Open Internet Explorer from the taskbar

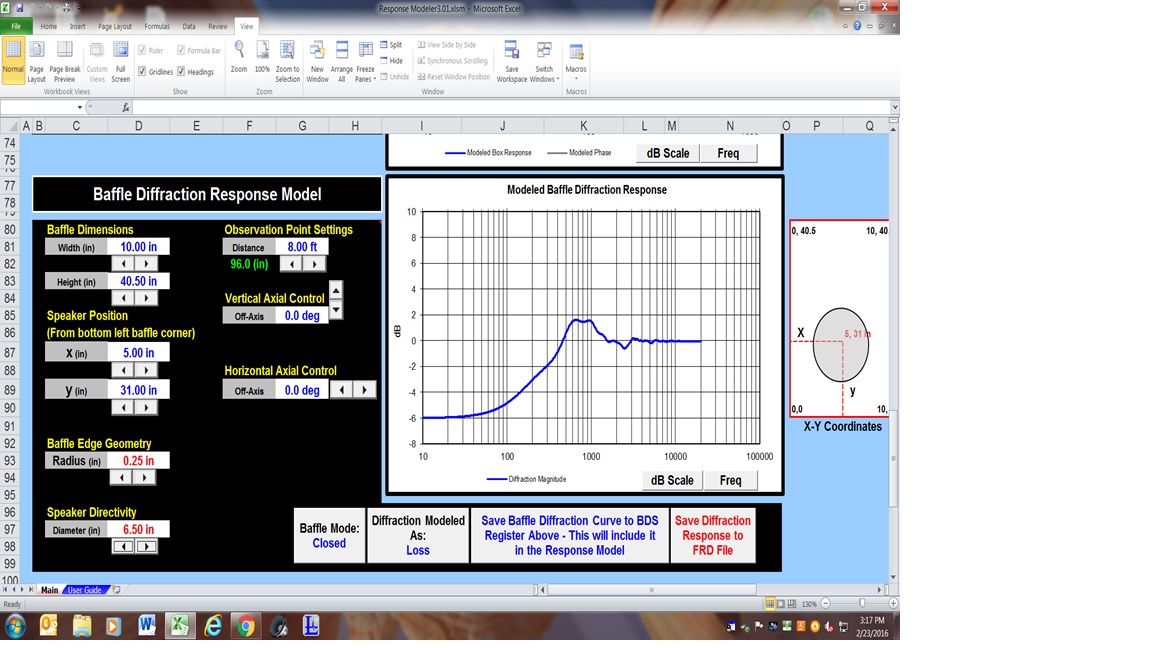pyautogui.click(x=212, y=626)
